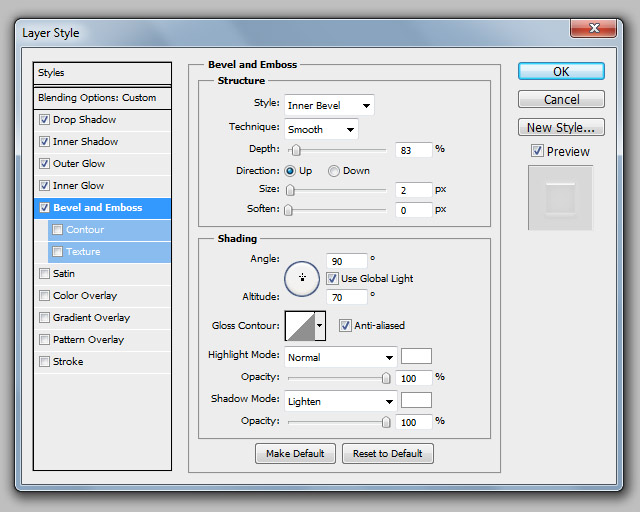
Task: Toggle Use Global Light checkbox
Action: pos(332,278)
